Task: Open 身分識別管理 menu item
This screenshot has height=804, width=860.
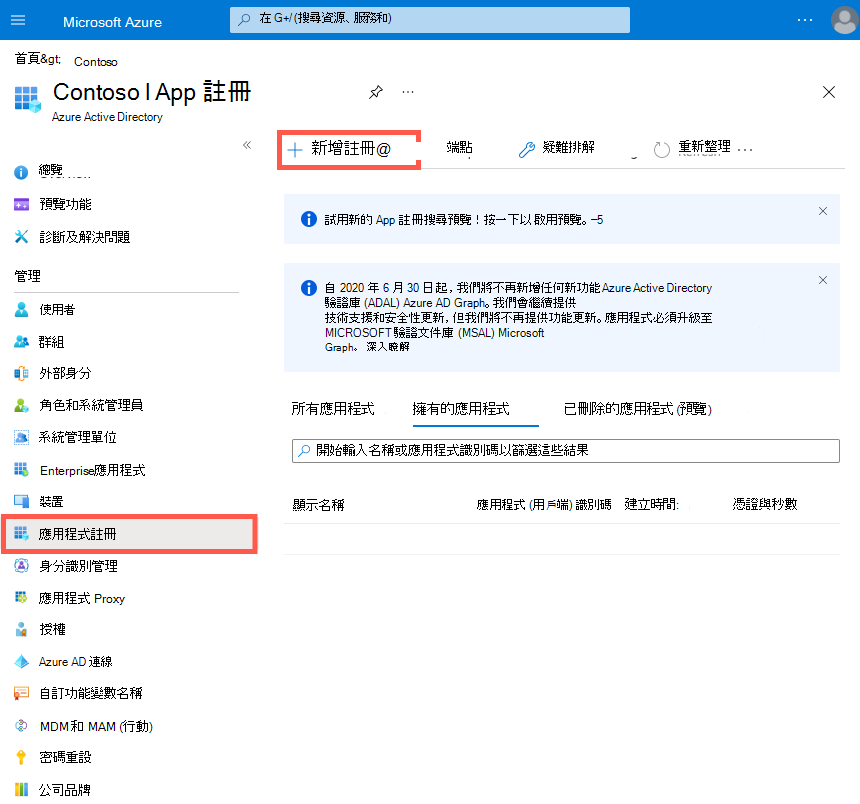Action: tap(78, 566)
